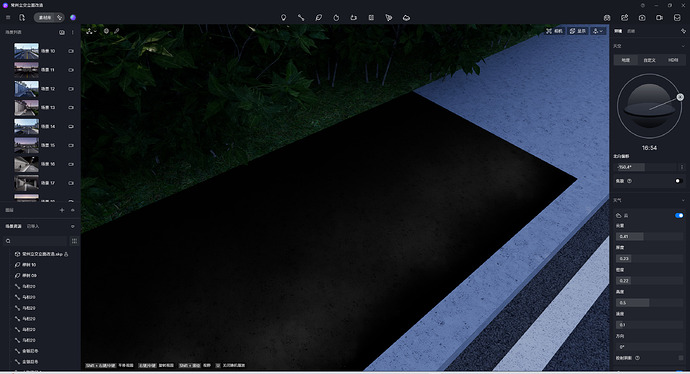Collapse the sky section chevron
Image resolution: width=690 pixels, height=374 pixels.
click(683, 46)
